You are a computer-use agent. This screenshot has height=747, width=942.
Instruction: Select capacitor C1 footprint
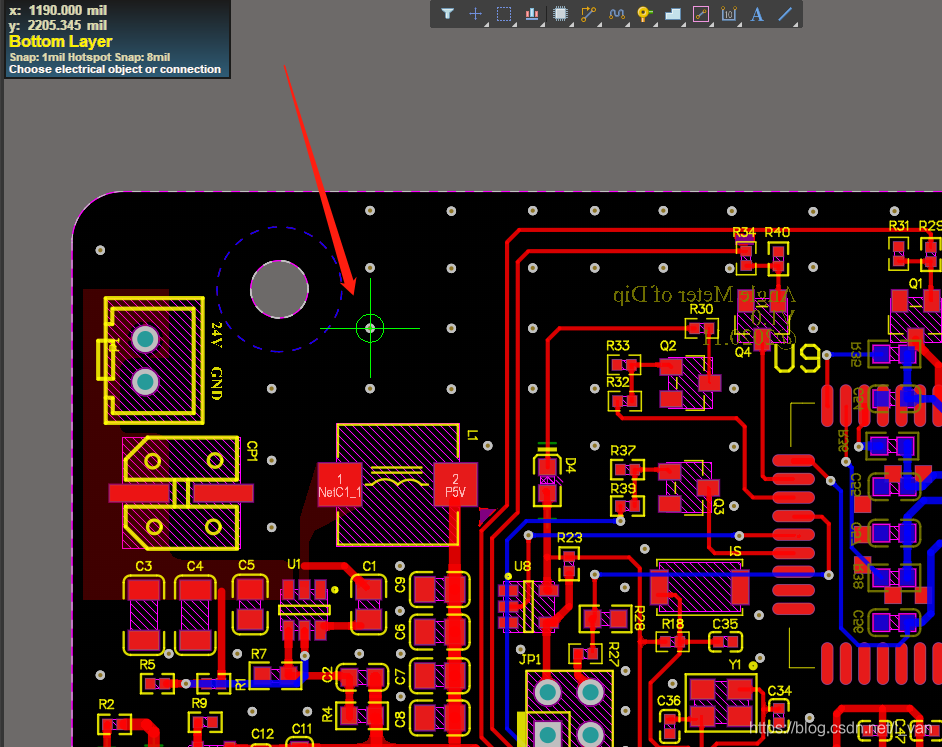pyautogui.click(x=368, y=605)
